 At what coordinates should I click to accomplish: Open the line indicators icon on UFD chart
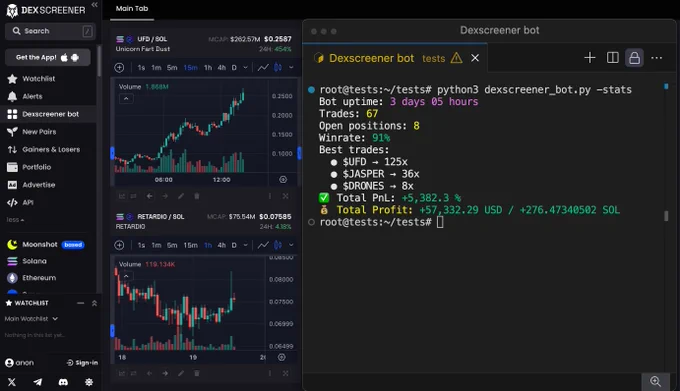[263, 68]
